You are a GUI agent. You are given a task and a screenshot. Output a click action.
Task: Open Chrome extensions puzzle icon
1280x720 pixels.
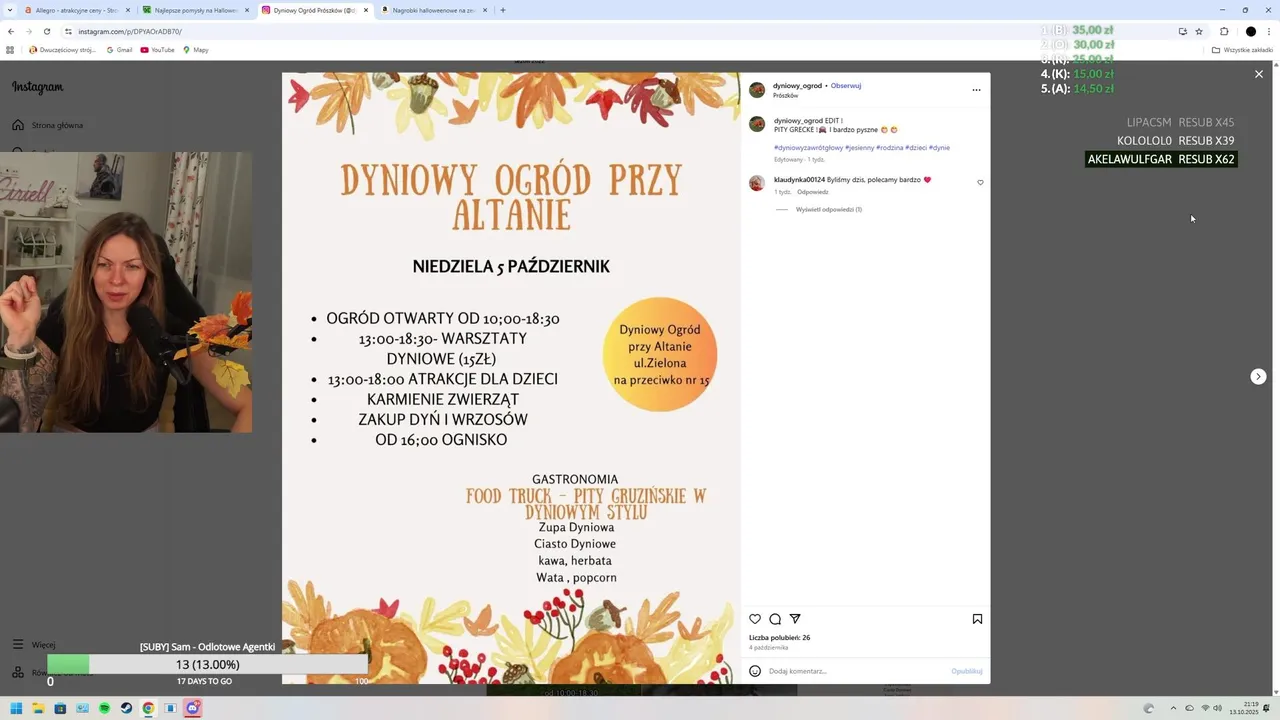coord(1224,31)
